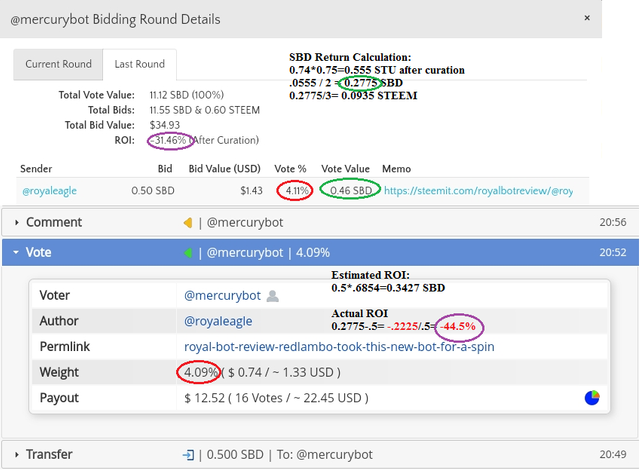
Task: Expand the Comment operation row
Action: tap(320, 222)
